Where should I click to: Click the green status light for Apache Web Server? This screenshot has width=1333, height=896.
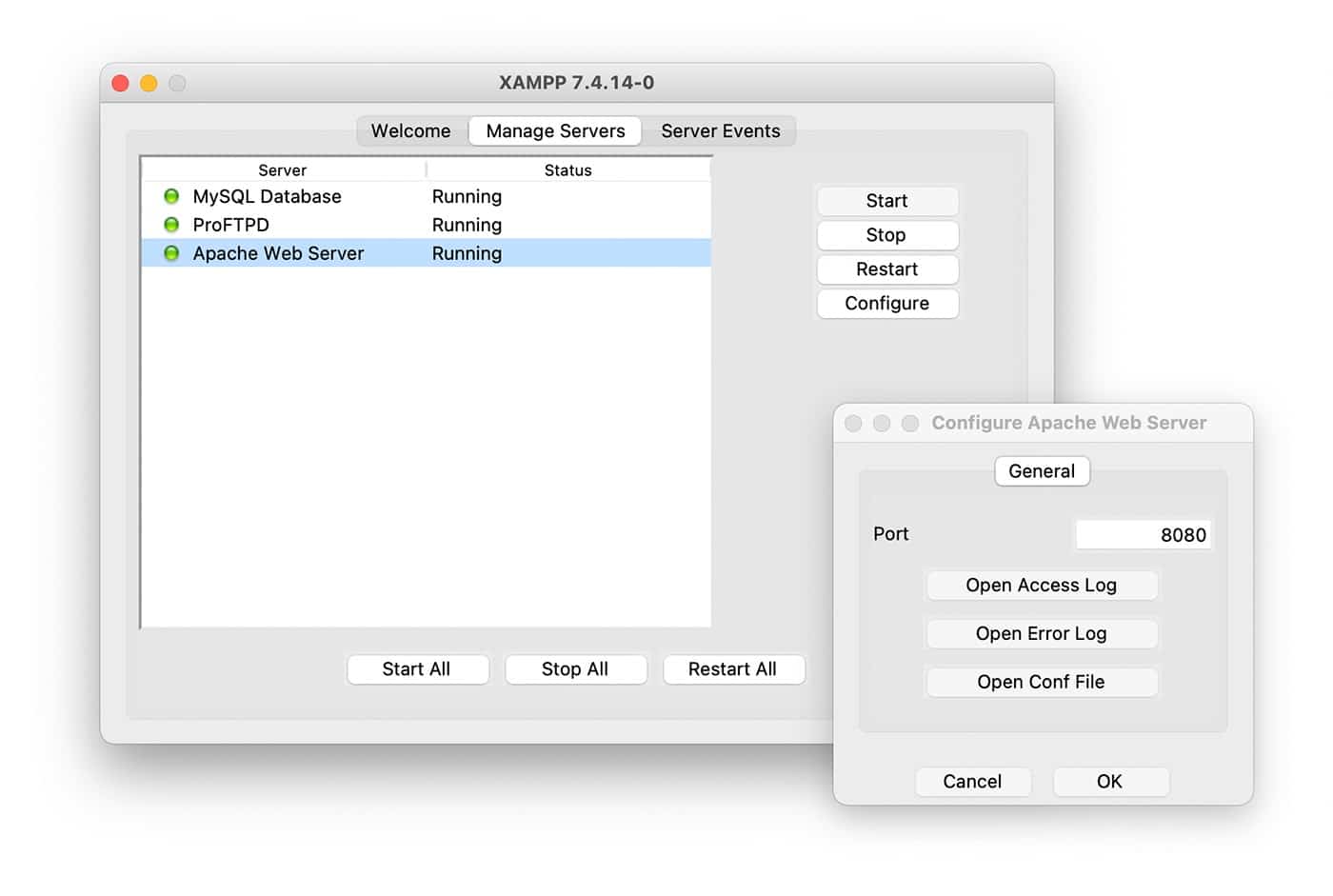point(171,253)
